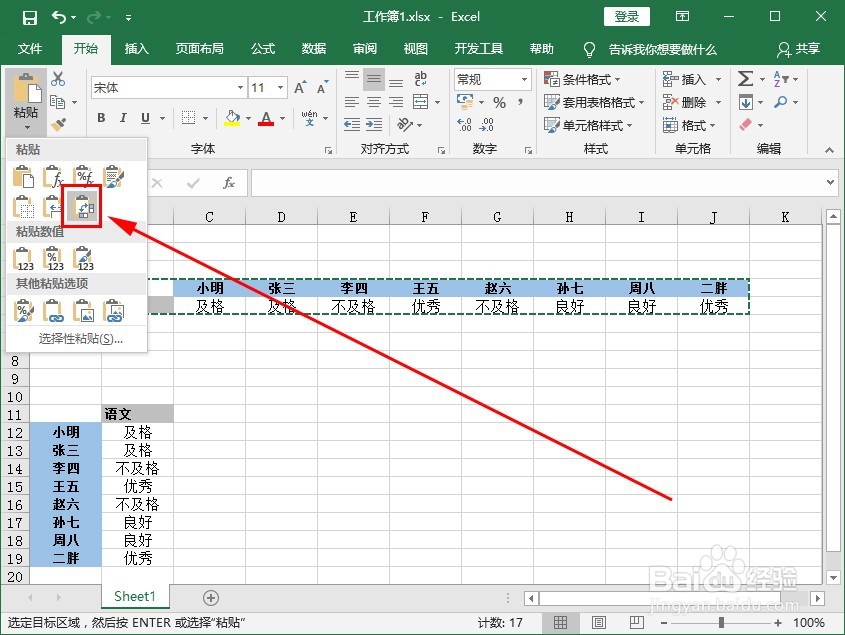Click Increase Decimal icon
The width and height of the screenshot is (845, 635).
(x=464, y=125)
